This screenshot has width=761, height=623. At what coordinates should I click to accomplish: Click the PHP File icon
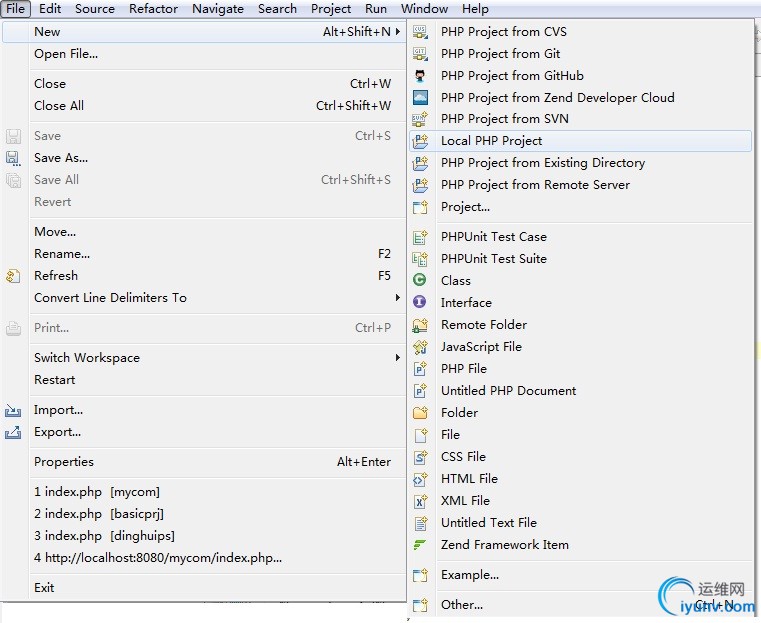420,369
